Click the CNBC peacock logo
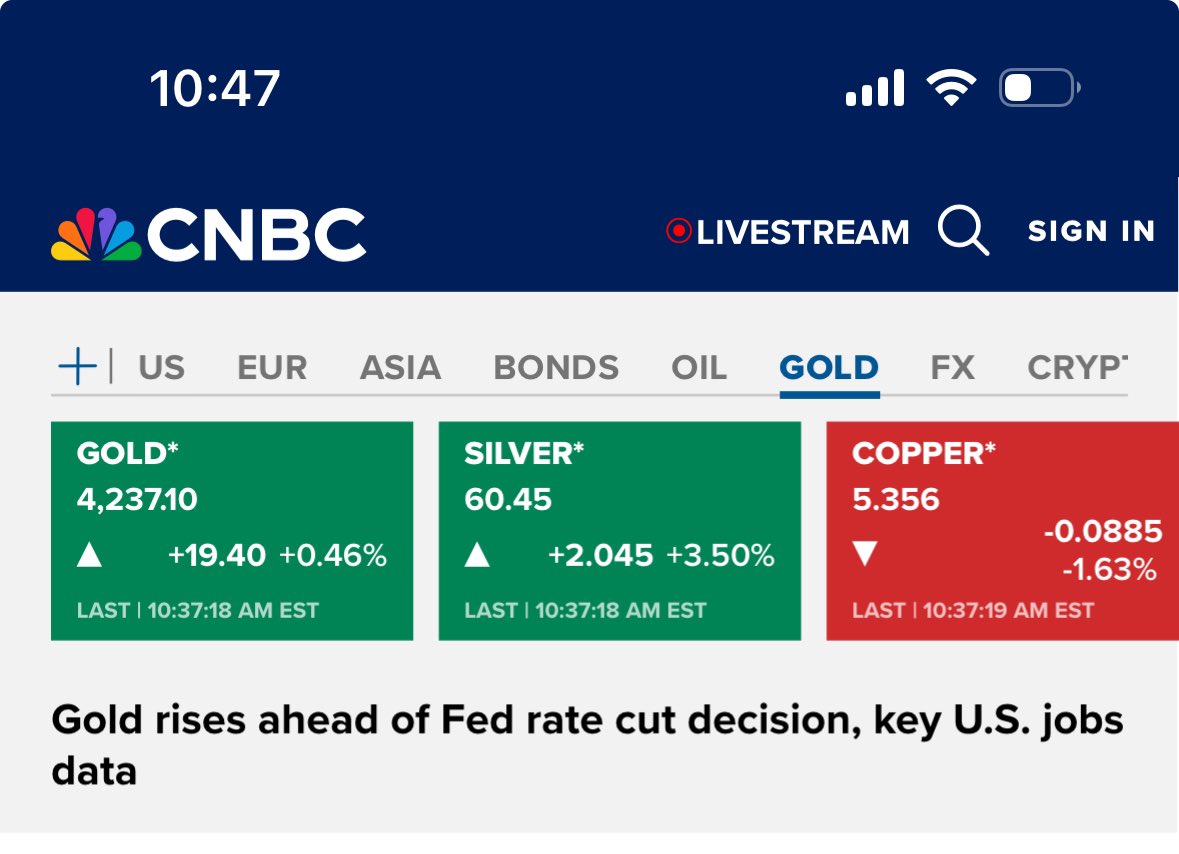The image size is (1179, 854). (96, 234)
